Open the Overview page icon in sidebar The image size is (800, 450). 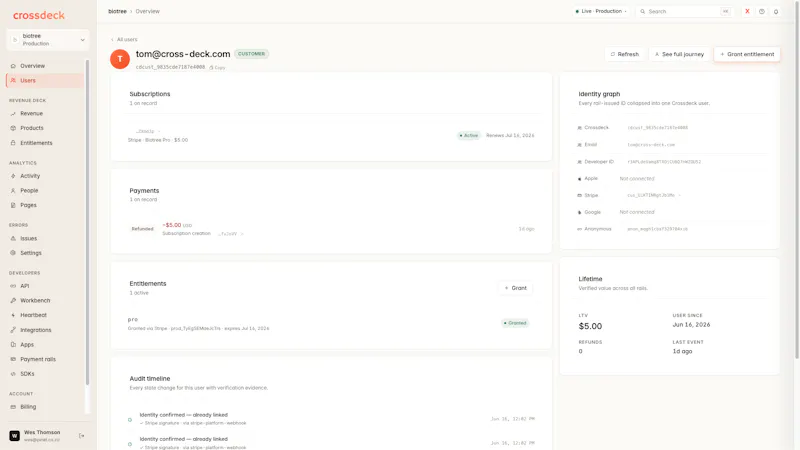13,66
